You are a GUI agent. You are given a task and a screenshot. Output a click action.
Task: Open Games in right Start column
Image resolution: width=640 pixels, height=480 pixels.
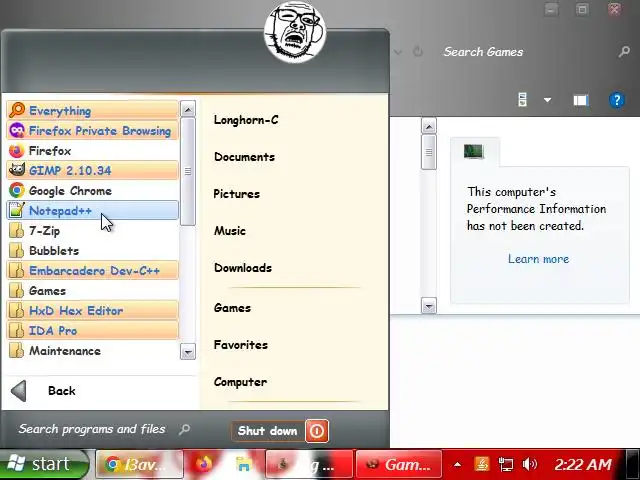[x=232, y=308]
